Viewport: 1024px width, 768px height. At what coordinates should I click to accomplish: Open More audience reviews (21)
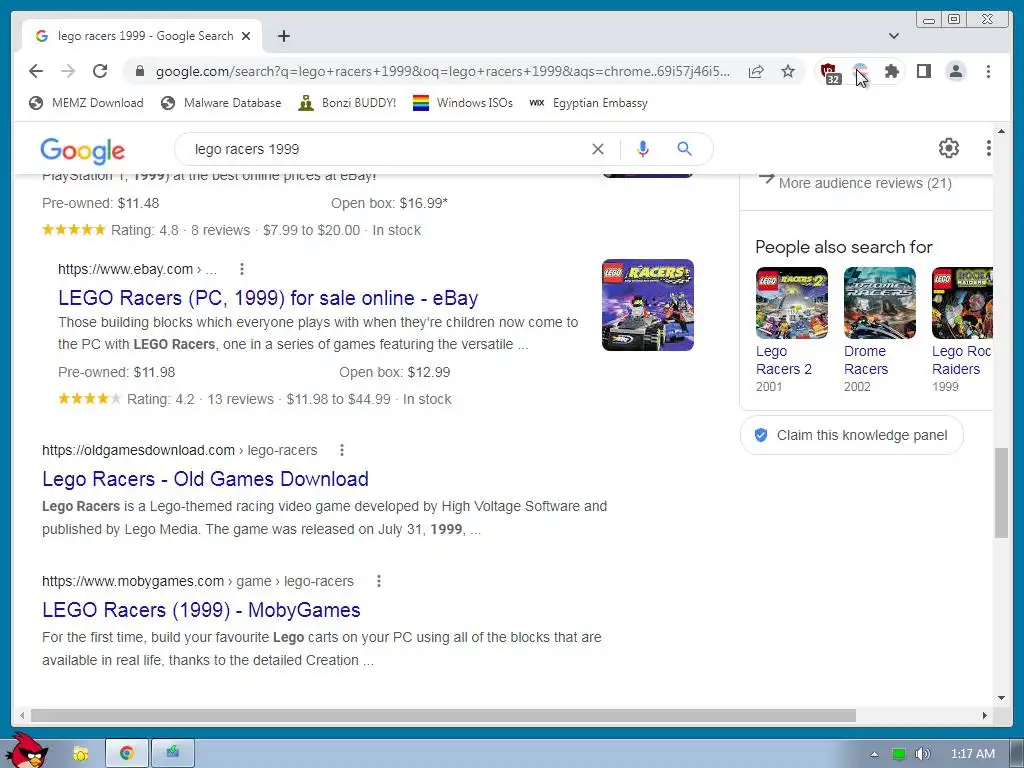pyautogui.click(x=865, y=183)
